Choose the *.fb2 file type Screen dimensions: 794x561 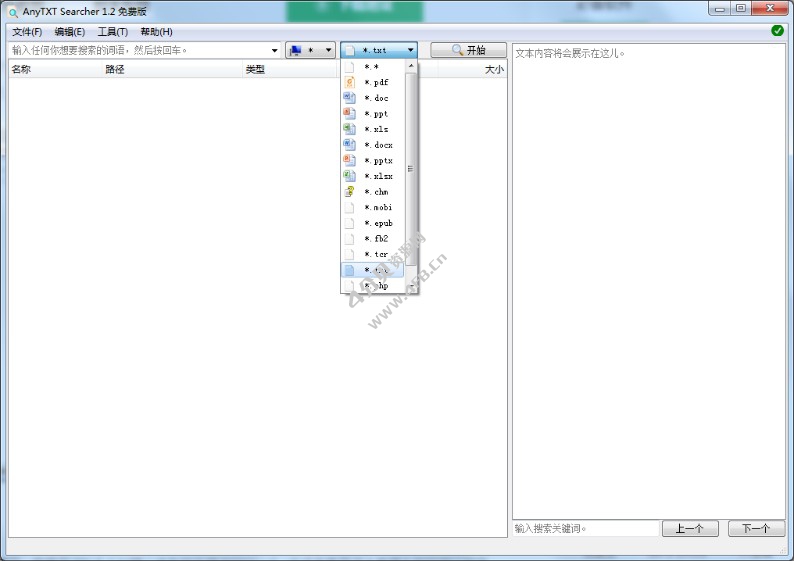373,238
